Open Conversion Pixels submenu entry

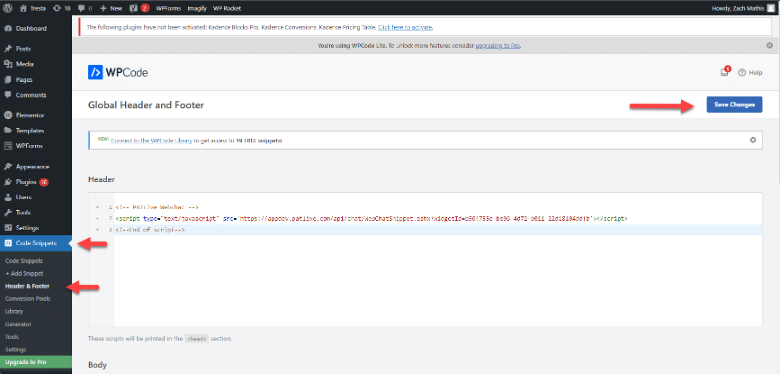[x=27, y=299]
